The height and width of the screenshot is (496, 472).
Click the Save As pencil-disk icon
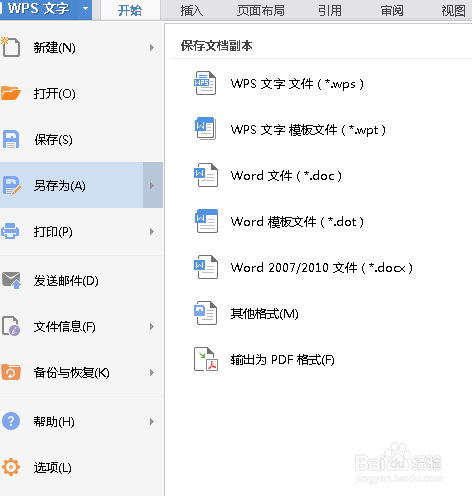click(11, 185)
